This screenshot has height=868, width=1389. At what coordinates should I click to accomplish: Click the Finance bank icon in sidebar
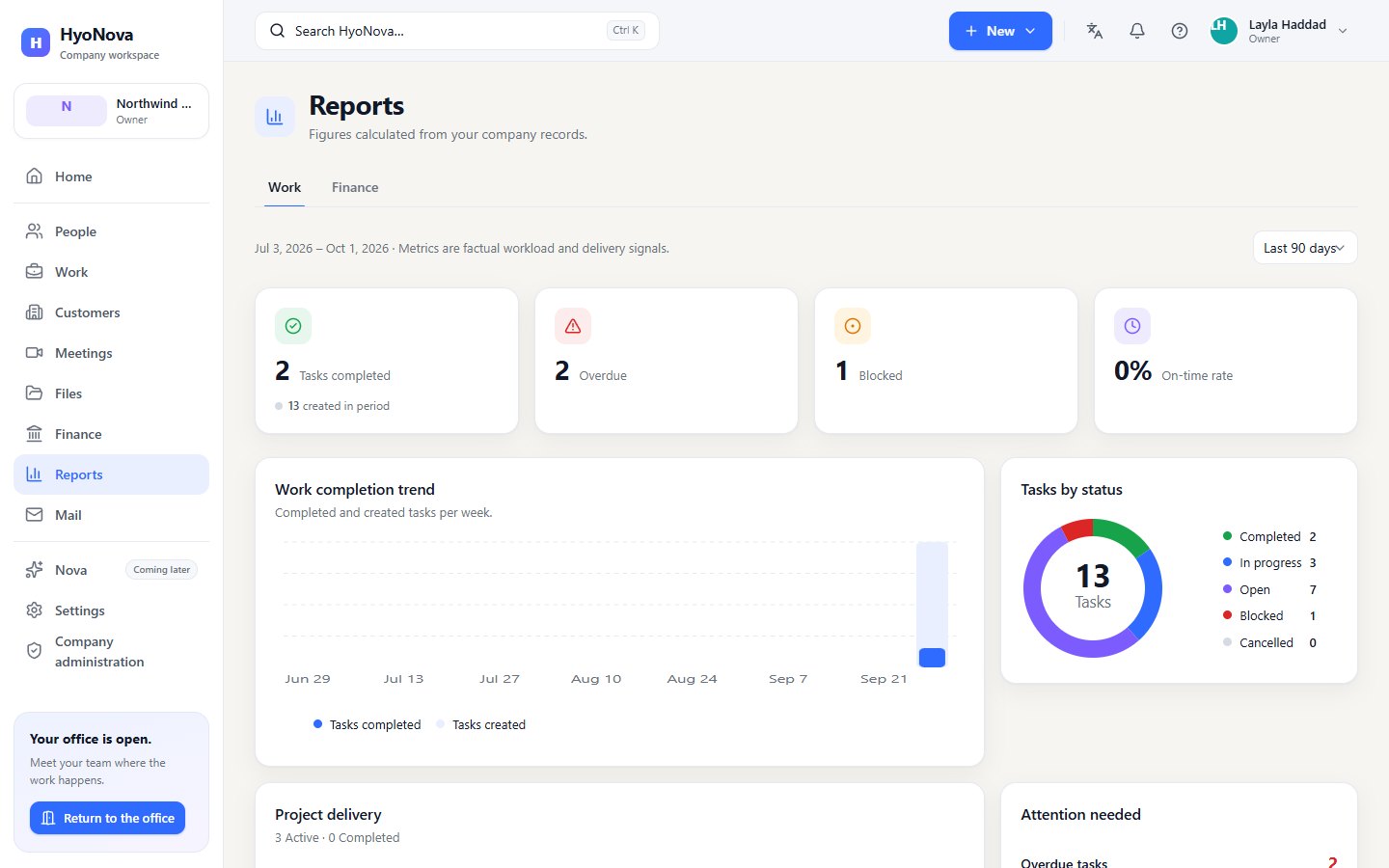(x=35, y=434)
